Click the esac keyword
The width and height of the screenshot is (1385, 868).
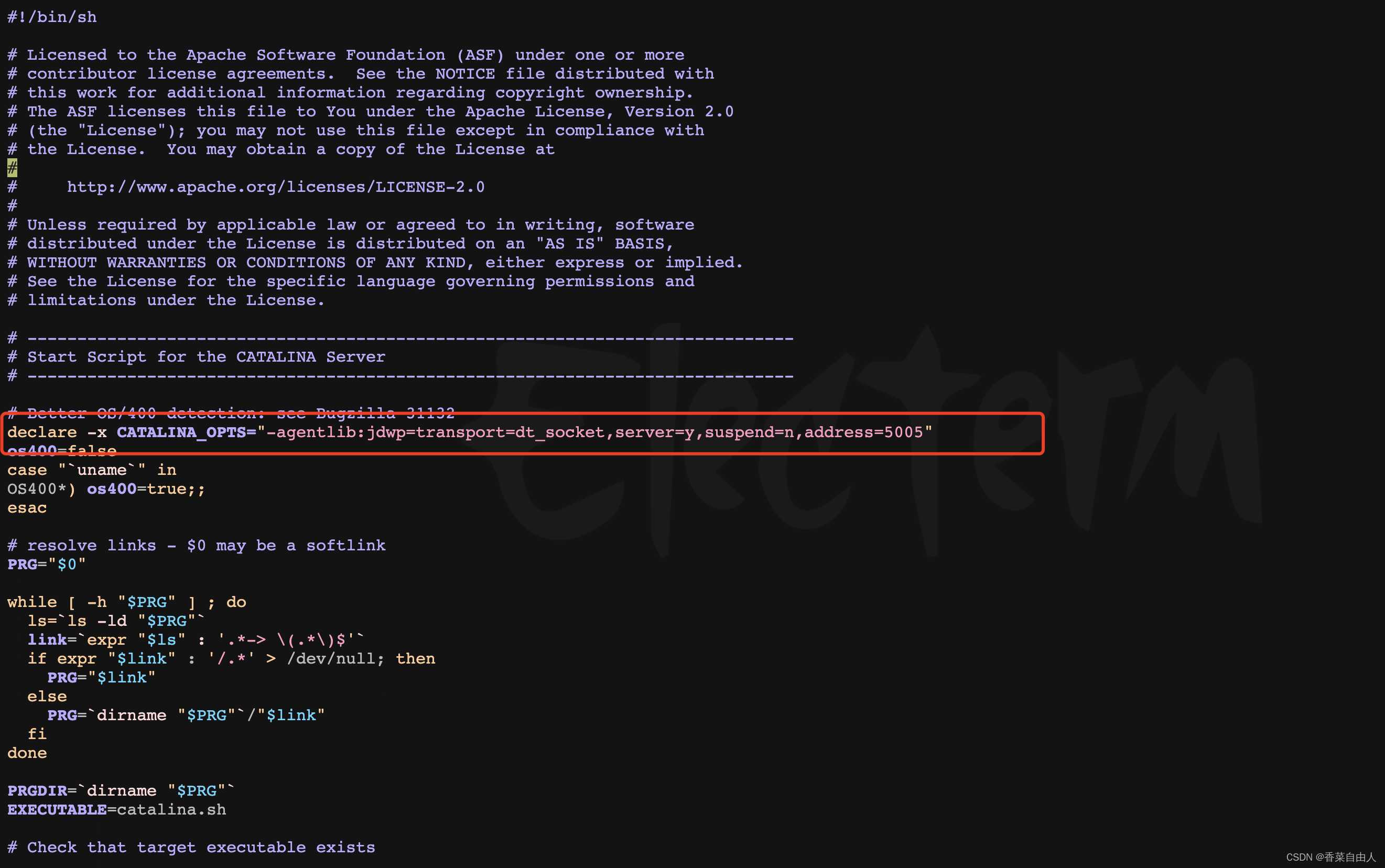point(27,508)
